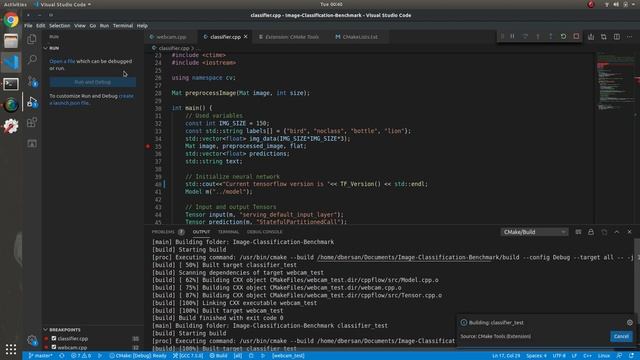Open editor More Actions ellipsis
This screenshot has height=360, width=640.
pyautogui.click(x=629, y=37)
